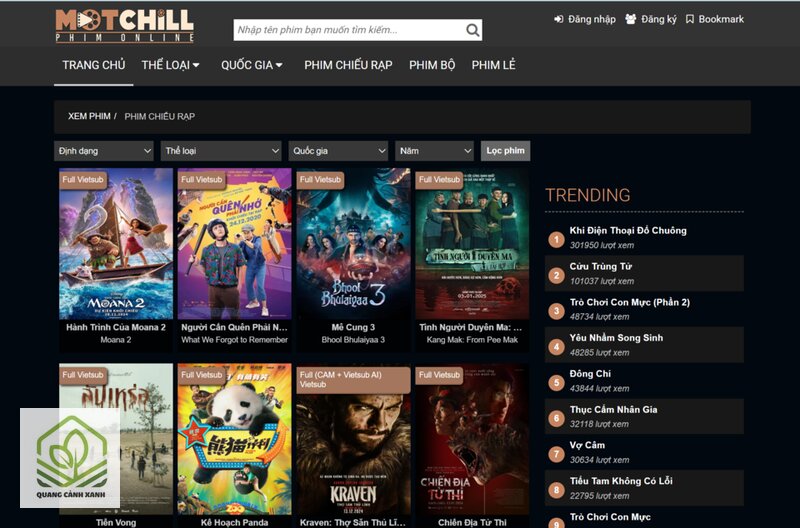Click trending rank badge number 1
800x528 pixels.
(556, 239)
